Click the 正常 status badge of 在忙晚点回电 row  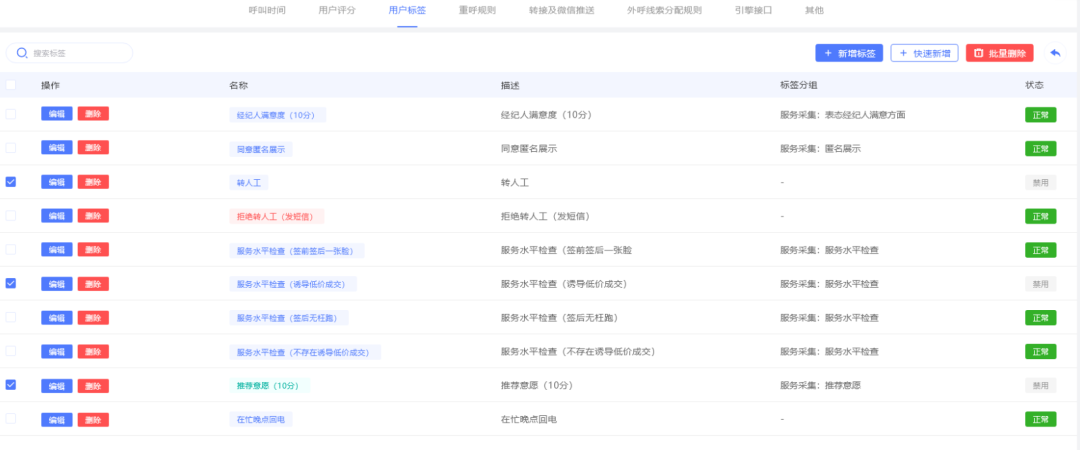(x=1041, y=419)
